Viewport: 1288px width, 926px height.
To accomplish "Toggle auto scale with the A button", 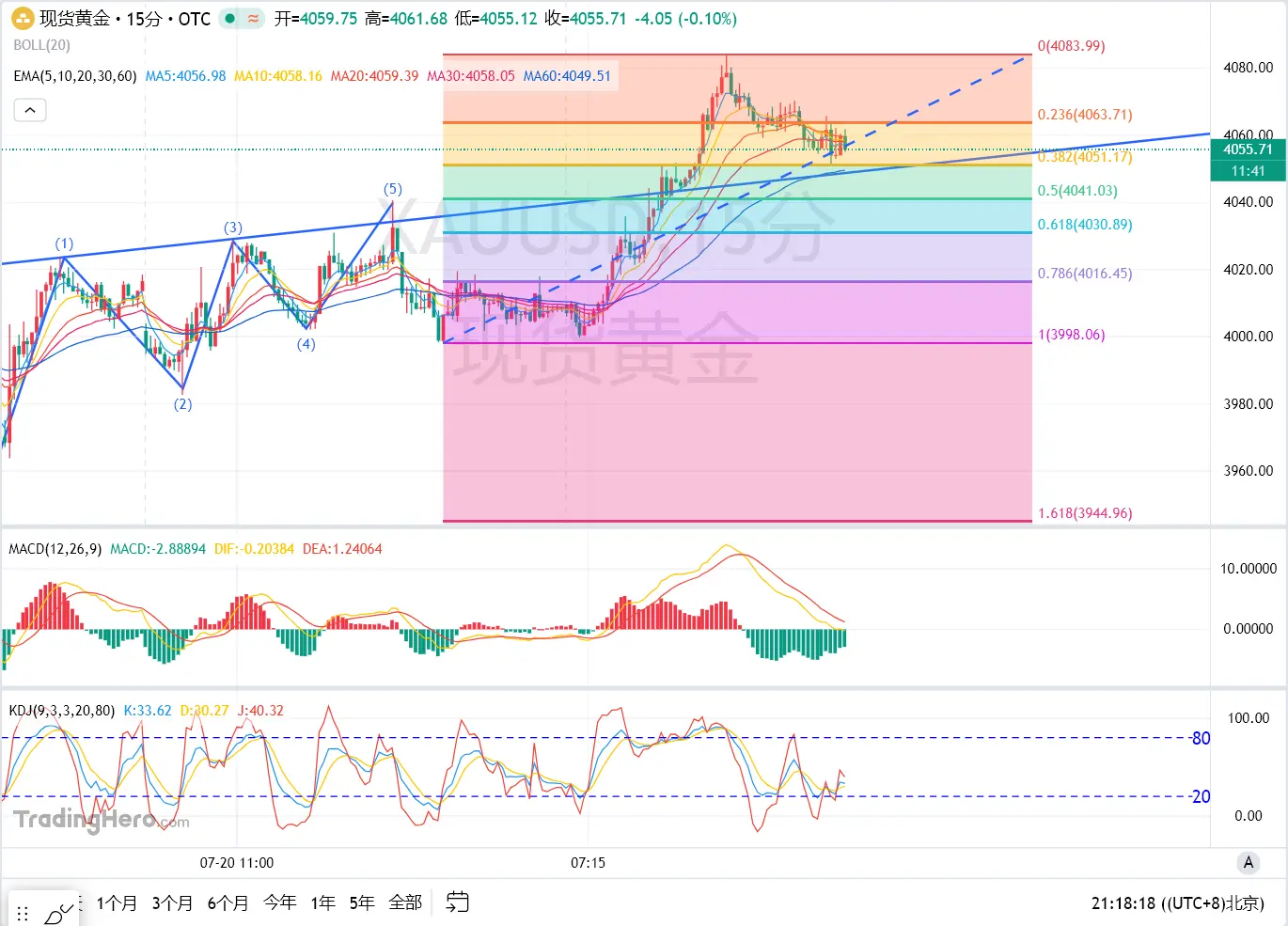I will click(1249, 862).
